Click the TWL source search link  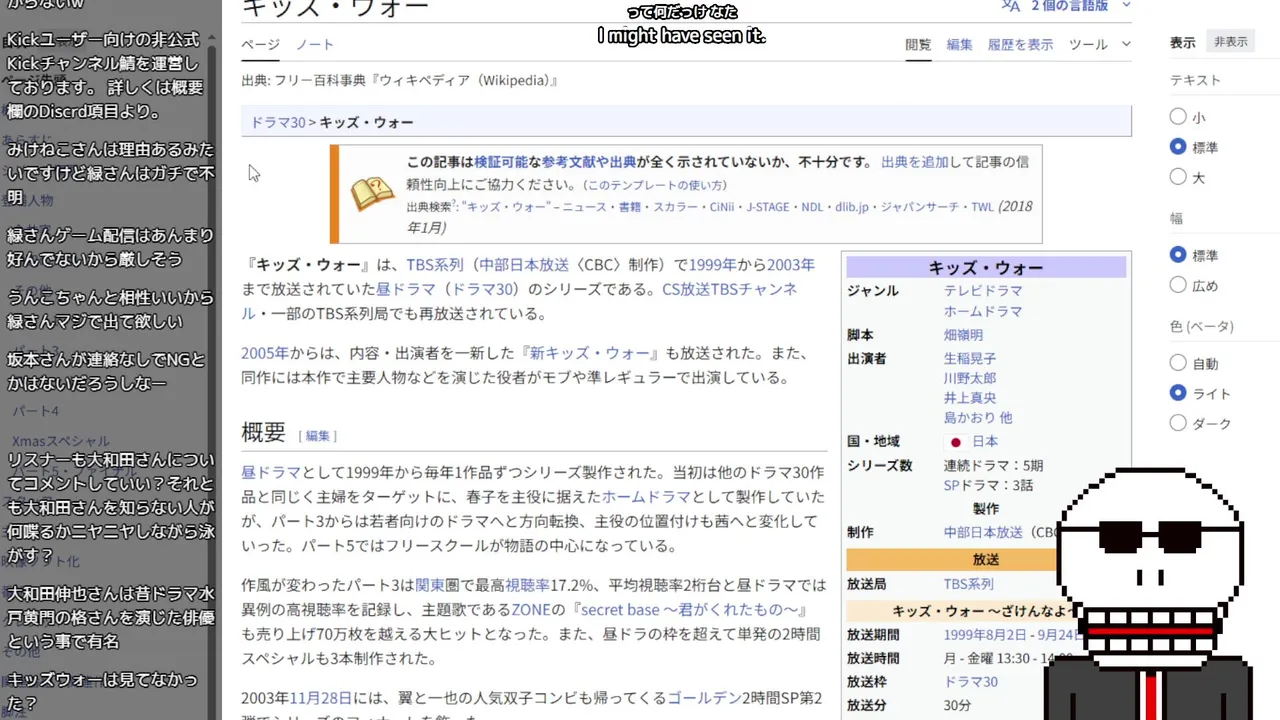pyautogui.click(x=982, y=207)
